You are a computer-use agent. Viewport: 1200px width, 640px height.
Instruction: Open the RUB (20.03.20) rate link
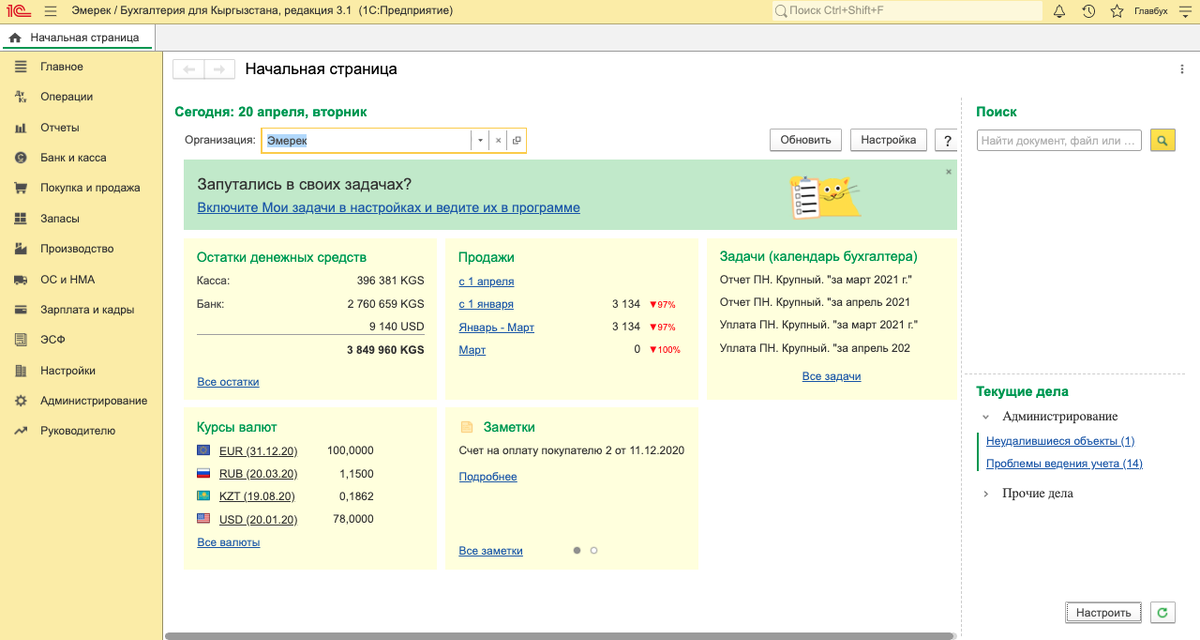[x=258, y=474]
